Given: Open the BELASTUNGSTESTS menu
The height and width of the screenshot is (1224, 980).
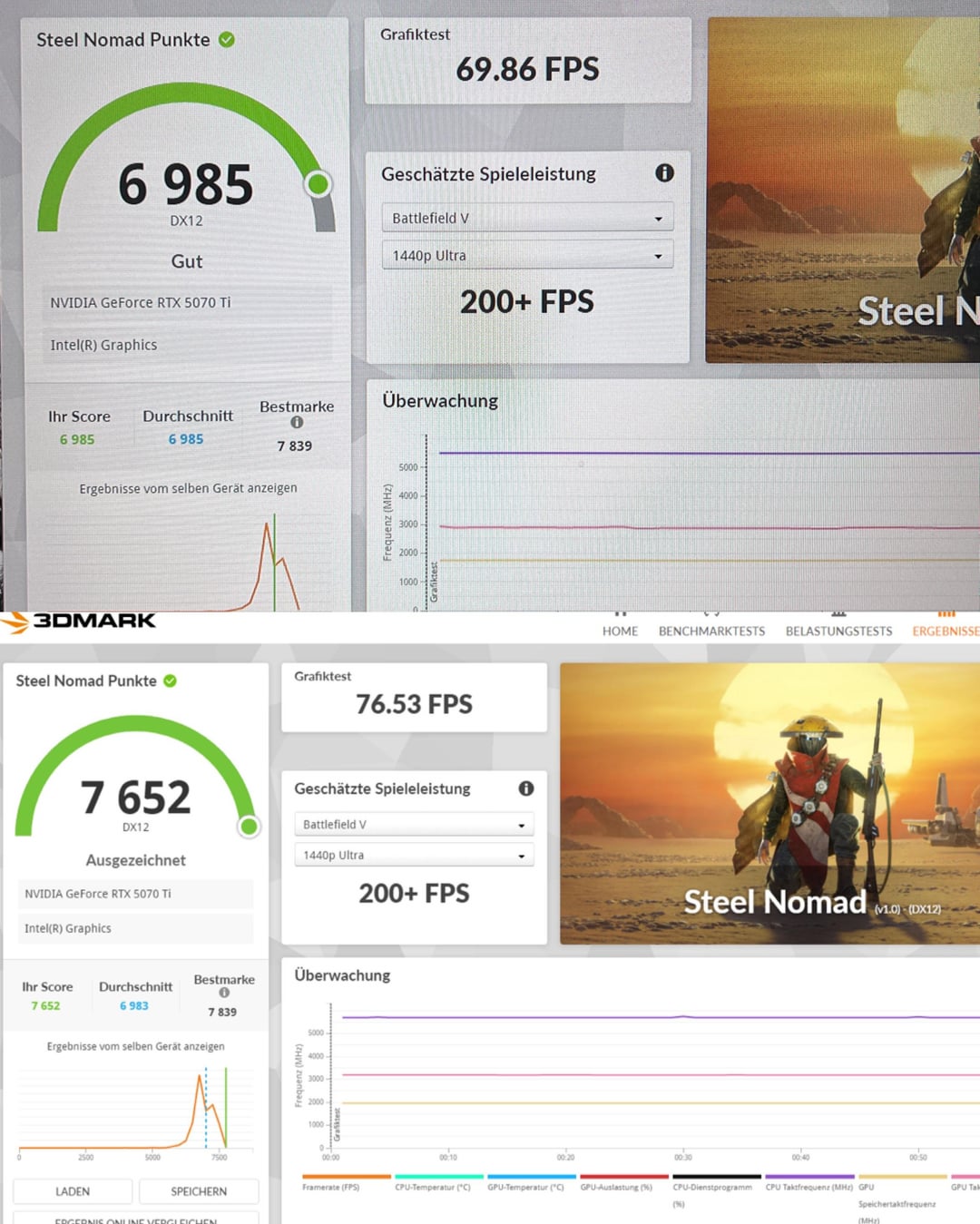Looking at the screenshot, I should click(838, 631).
